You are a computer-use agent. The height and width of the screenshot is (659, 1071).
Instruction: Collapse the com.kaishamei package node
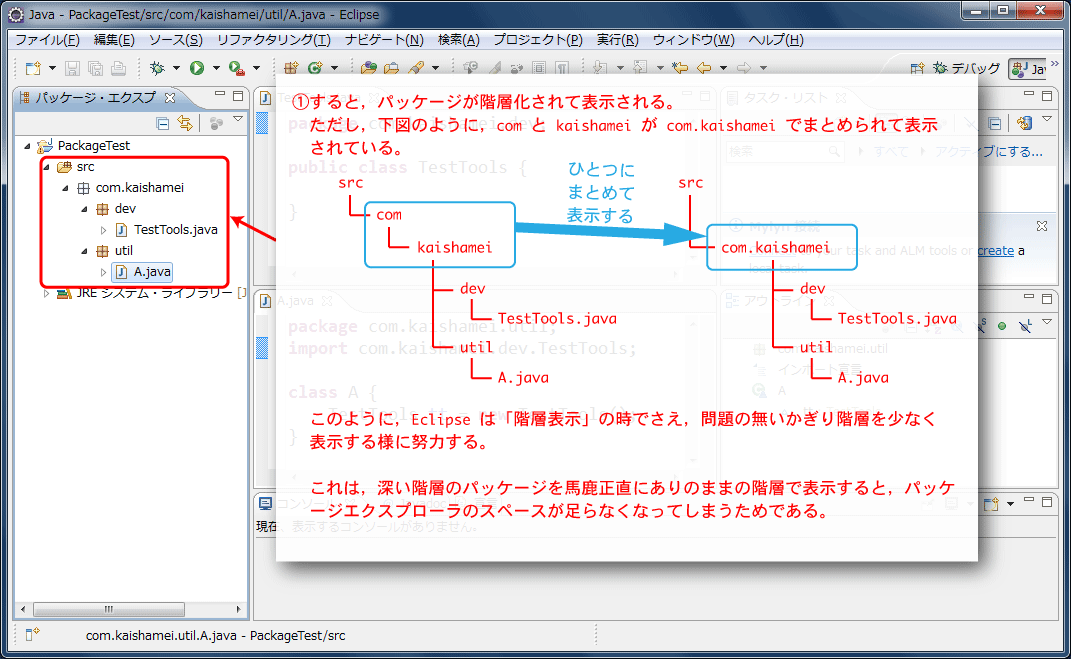click(x=66, y=188)
